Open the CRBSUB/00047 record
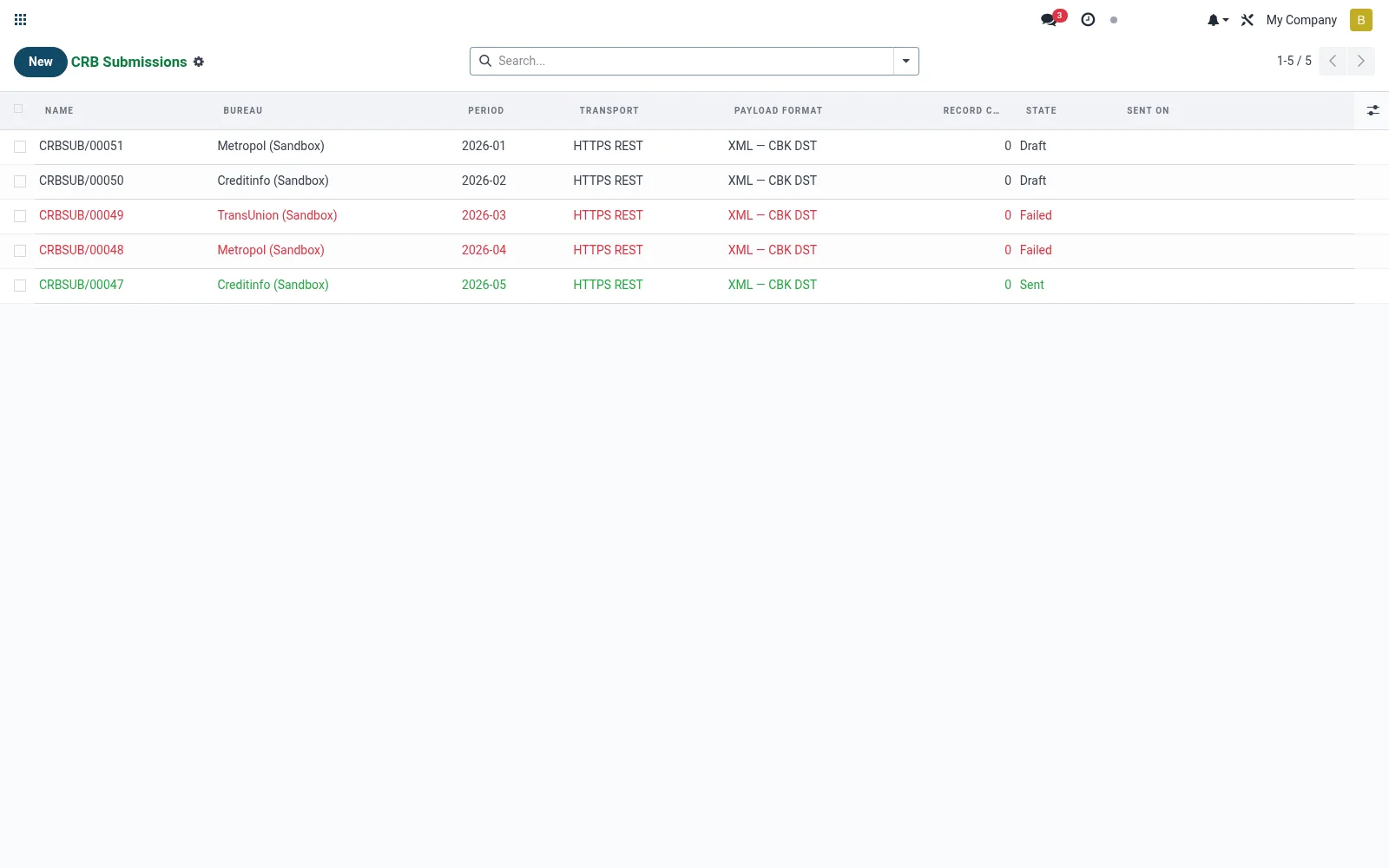1389x868 pixels. click(x=82, y=285)
